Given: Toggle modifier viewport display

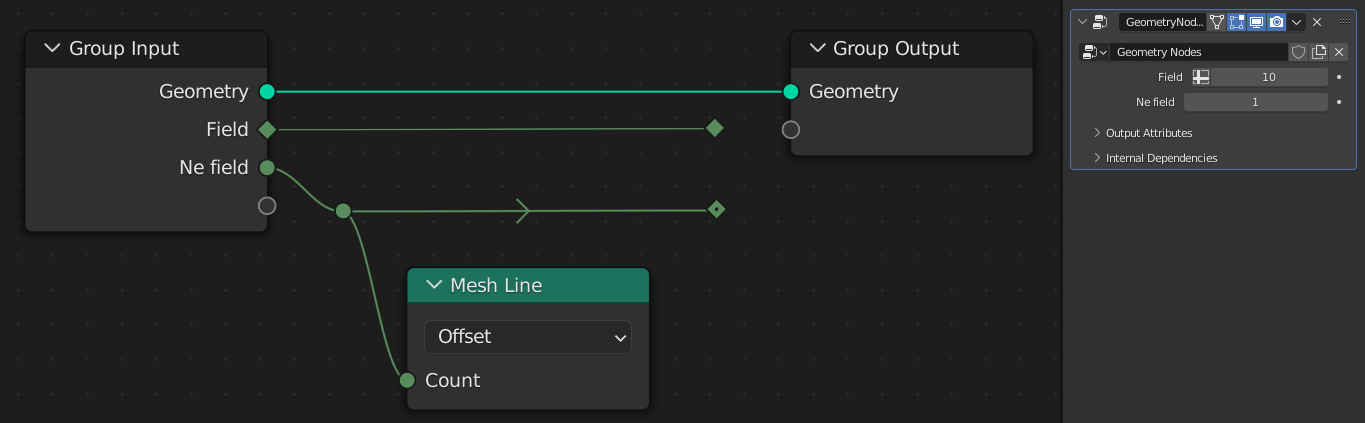Looking at the screenshot, I should point(1257,22).
